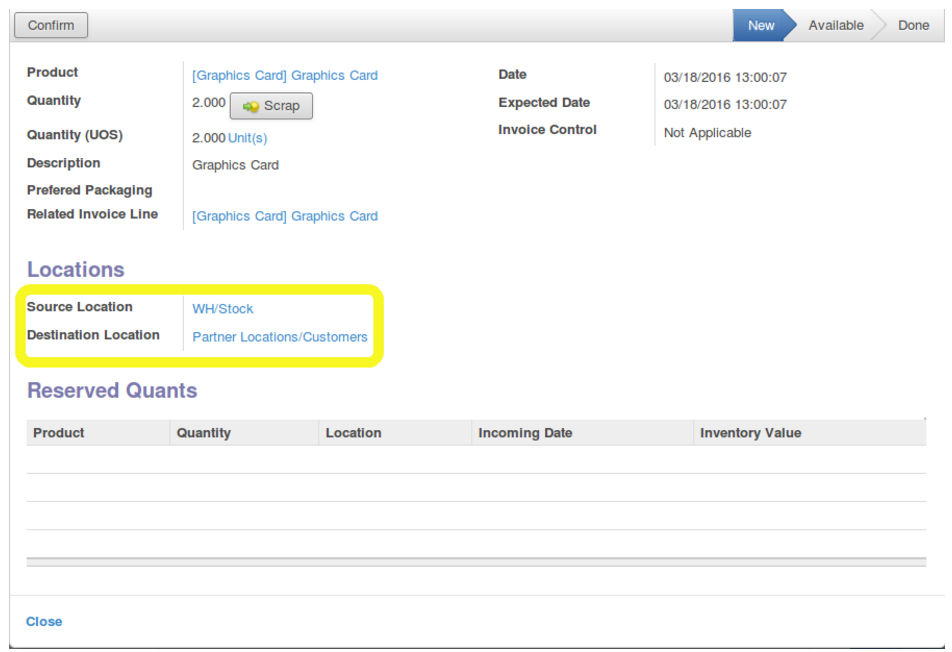Open the Unit(s) unit of measure link
Viewport: 952px width, 652px height.
click(x=247, y=138)
